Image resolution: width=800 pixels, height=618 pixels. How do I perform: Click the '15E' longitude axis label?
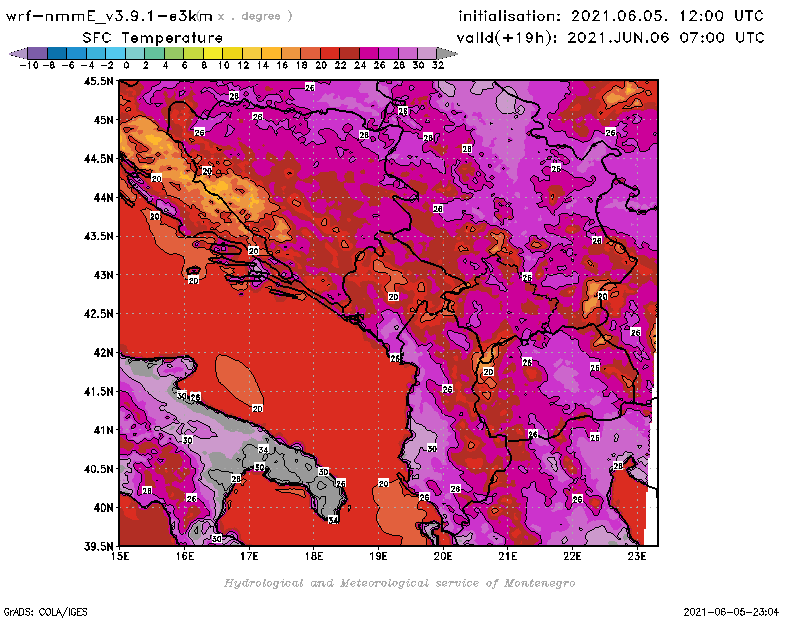pos(120,556)
